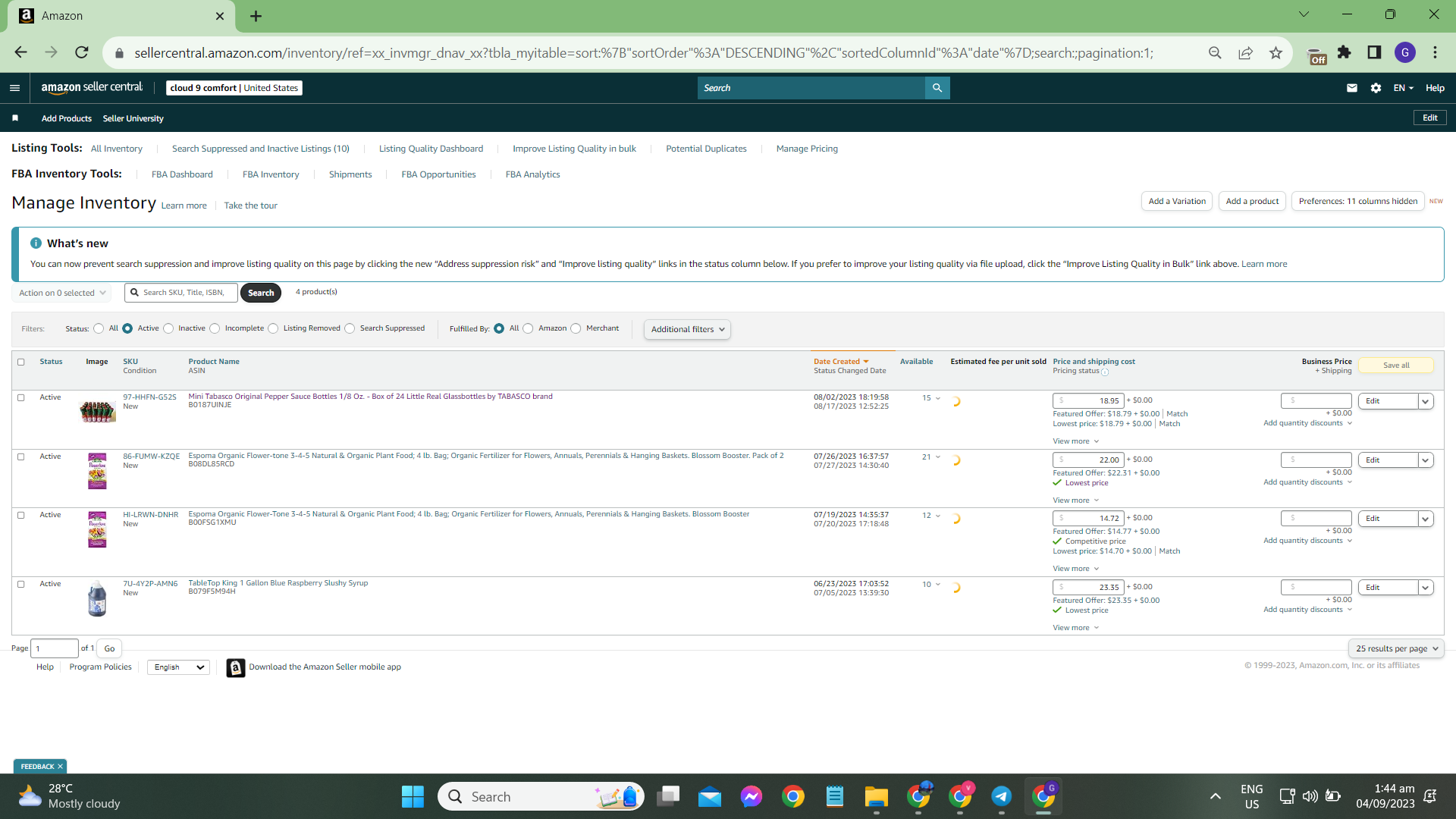Open the Chrome side panel icon
1456x819 pixels.
point(1374,52)
